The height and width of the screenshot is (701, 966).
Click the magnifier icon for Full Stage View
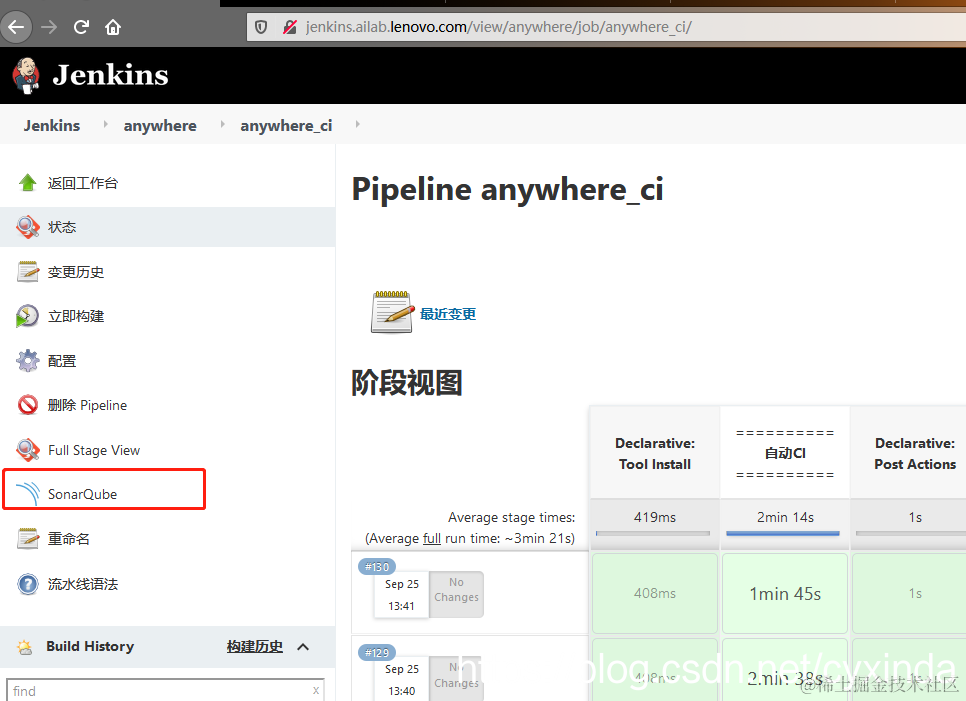[28, 450]
